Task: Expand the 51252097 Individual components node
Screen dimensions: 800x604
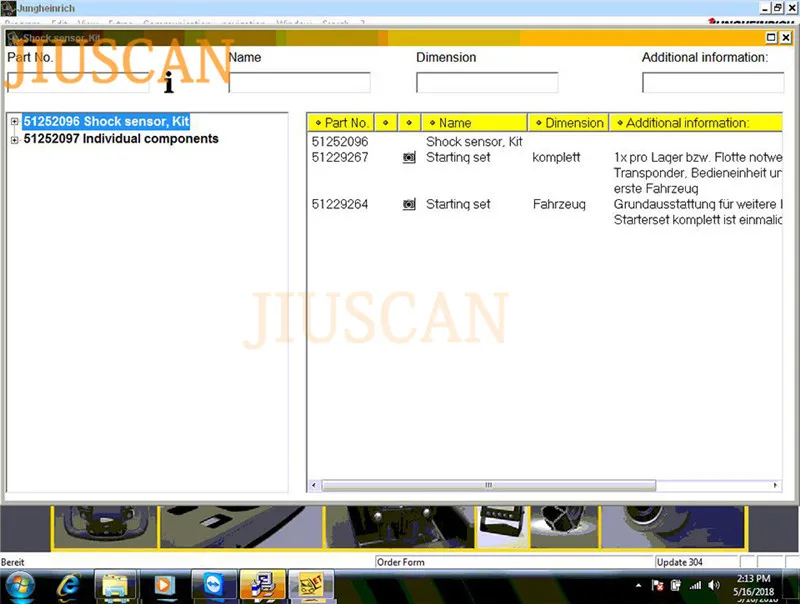Action: (x=14, y=139)
